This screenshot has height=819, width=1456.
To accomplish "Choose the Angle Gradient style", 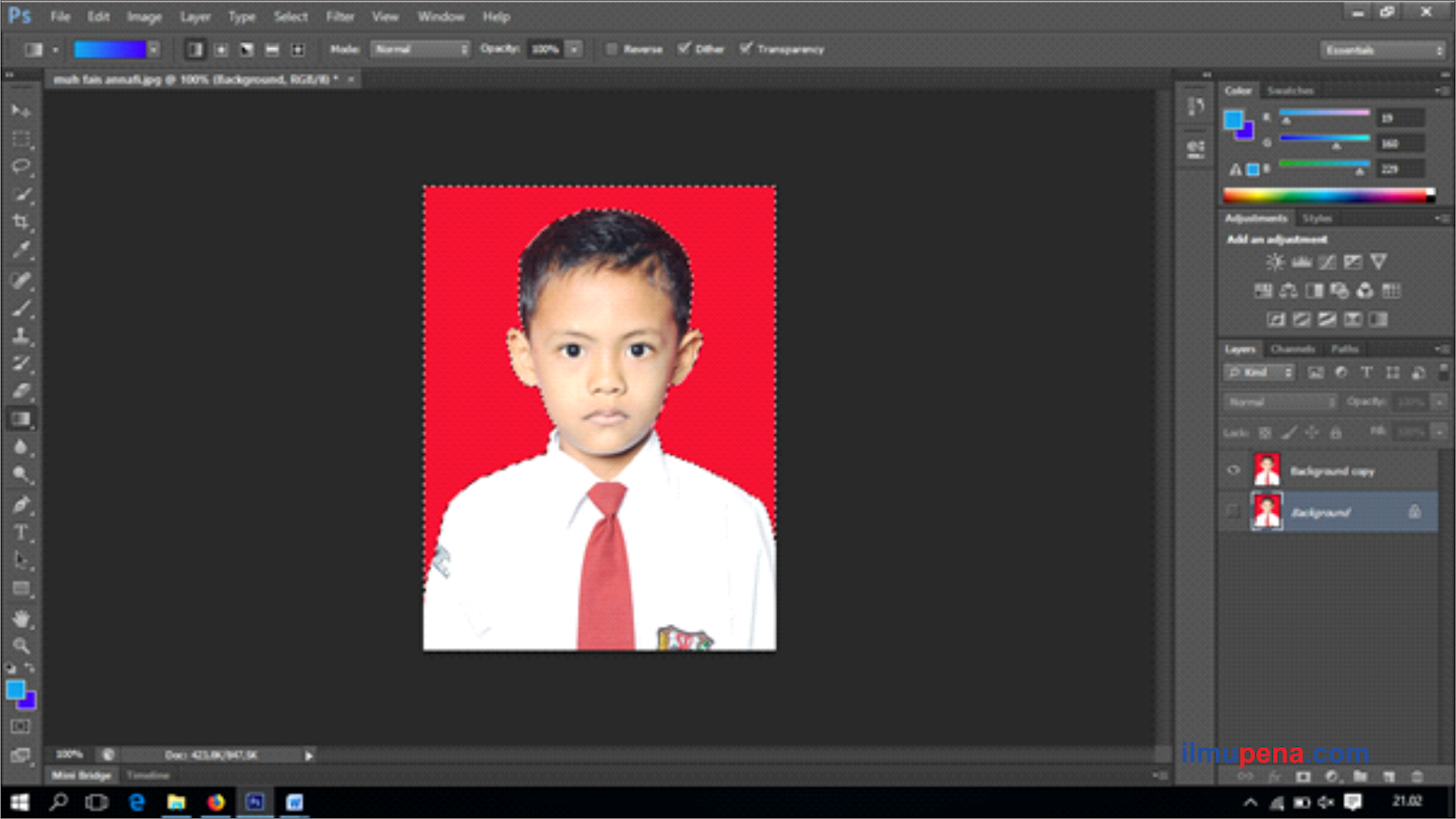I will (247, 49).
